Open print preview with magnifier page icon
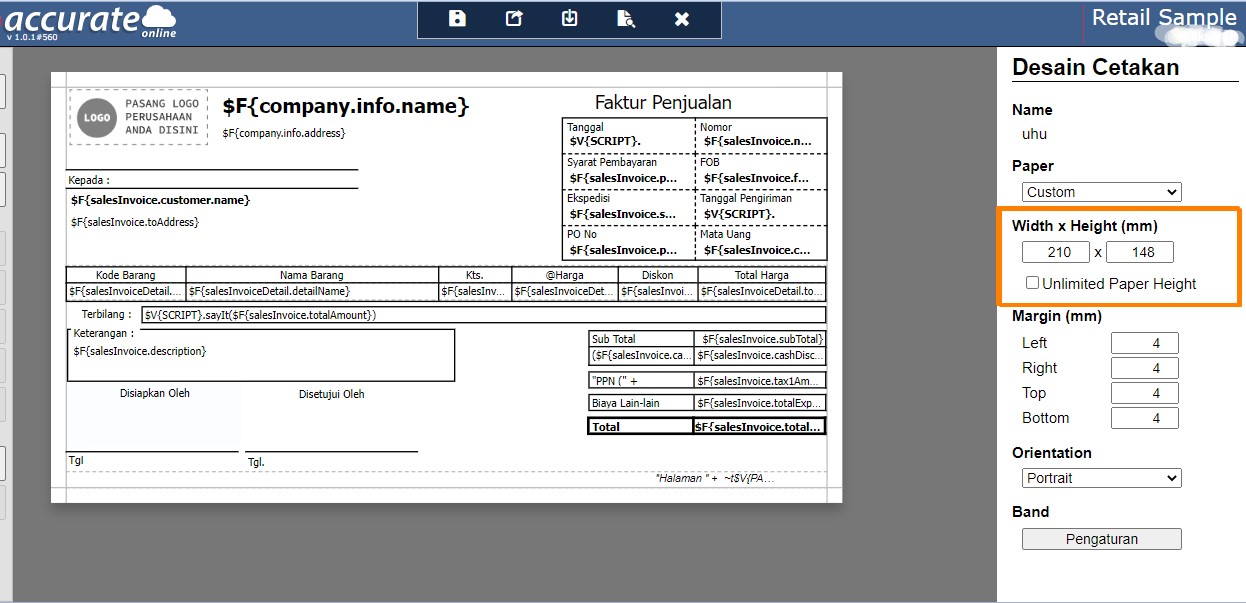Screen dimensions: 1246x603 pyautogui.click(x=626, y=19)
